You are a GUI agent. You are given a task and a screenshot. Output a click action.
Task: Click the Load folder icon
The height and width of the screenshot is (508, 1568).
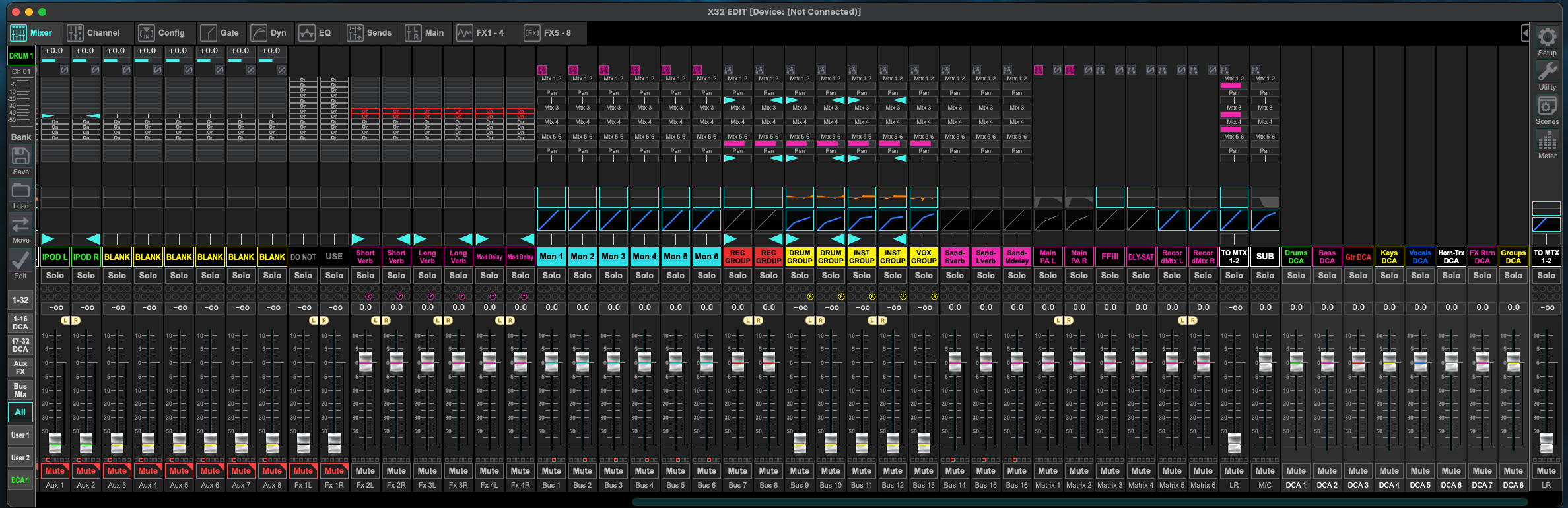tap(20, 191)
